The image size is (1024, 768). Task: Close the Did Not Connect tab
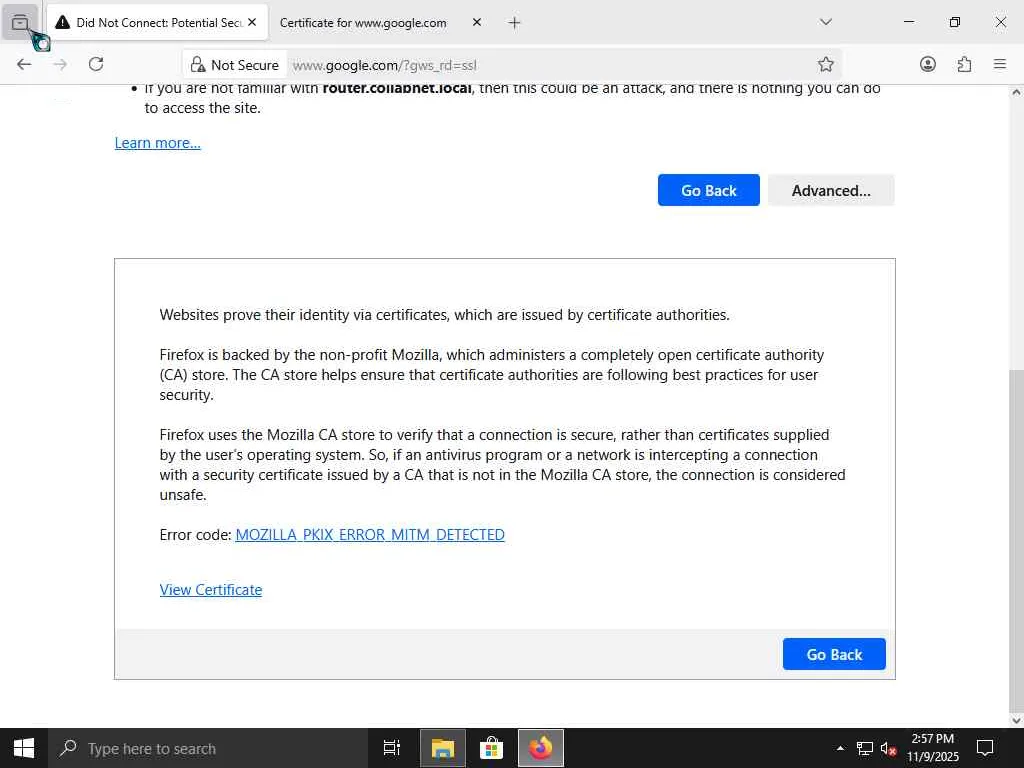pyautogui.click(x=252, y=22)
